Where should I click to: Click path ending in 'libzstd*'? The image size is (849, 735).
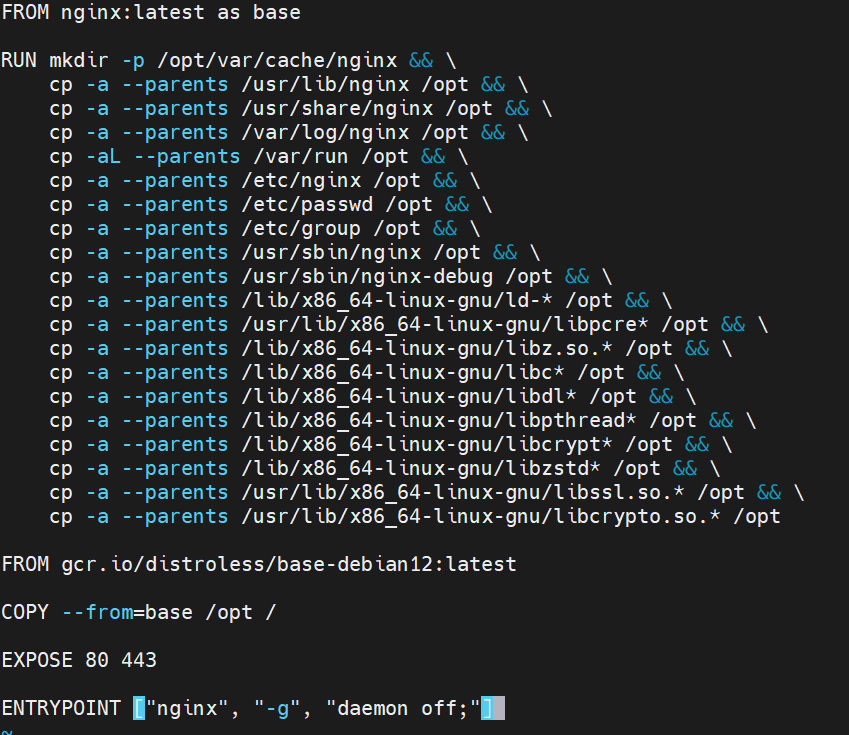(x=421, y=468)
